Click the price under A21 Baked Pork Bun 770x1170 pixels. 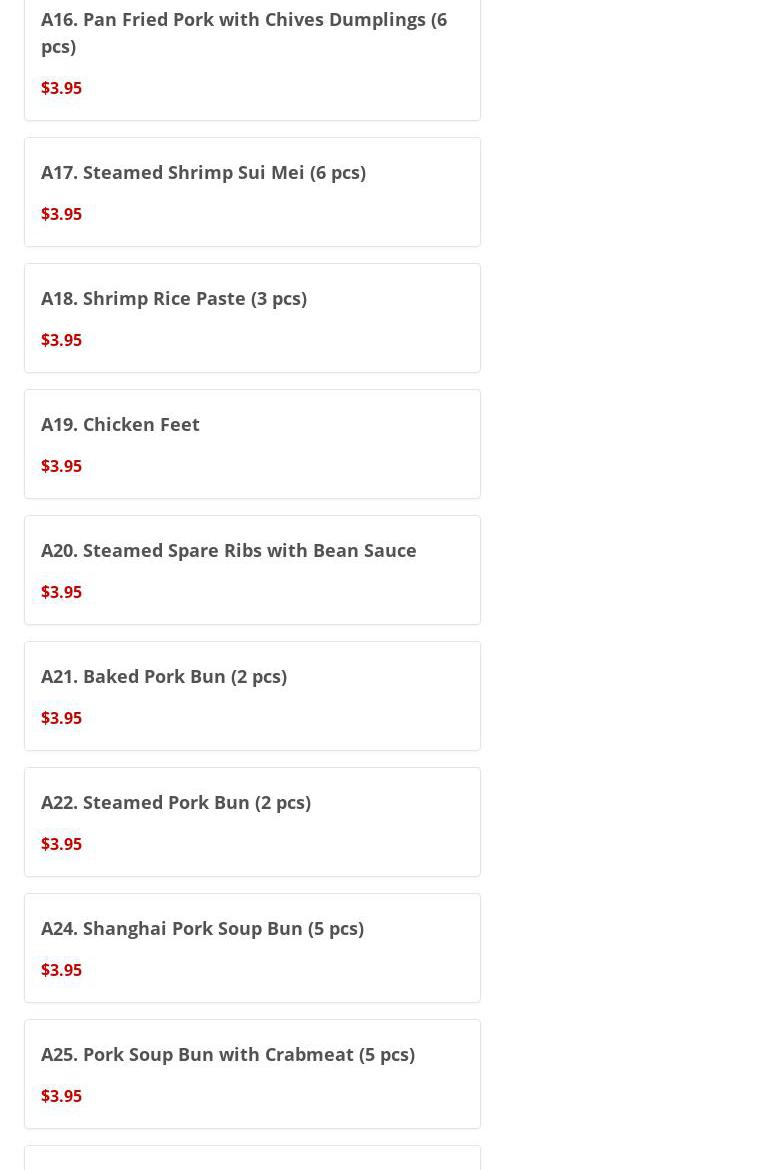click(61, 718)
